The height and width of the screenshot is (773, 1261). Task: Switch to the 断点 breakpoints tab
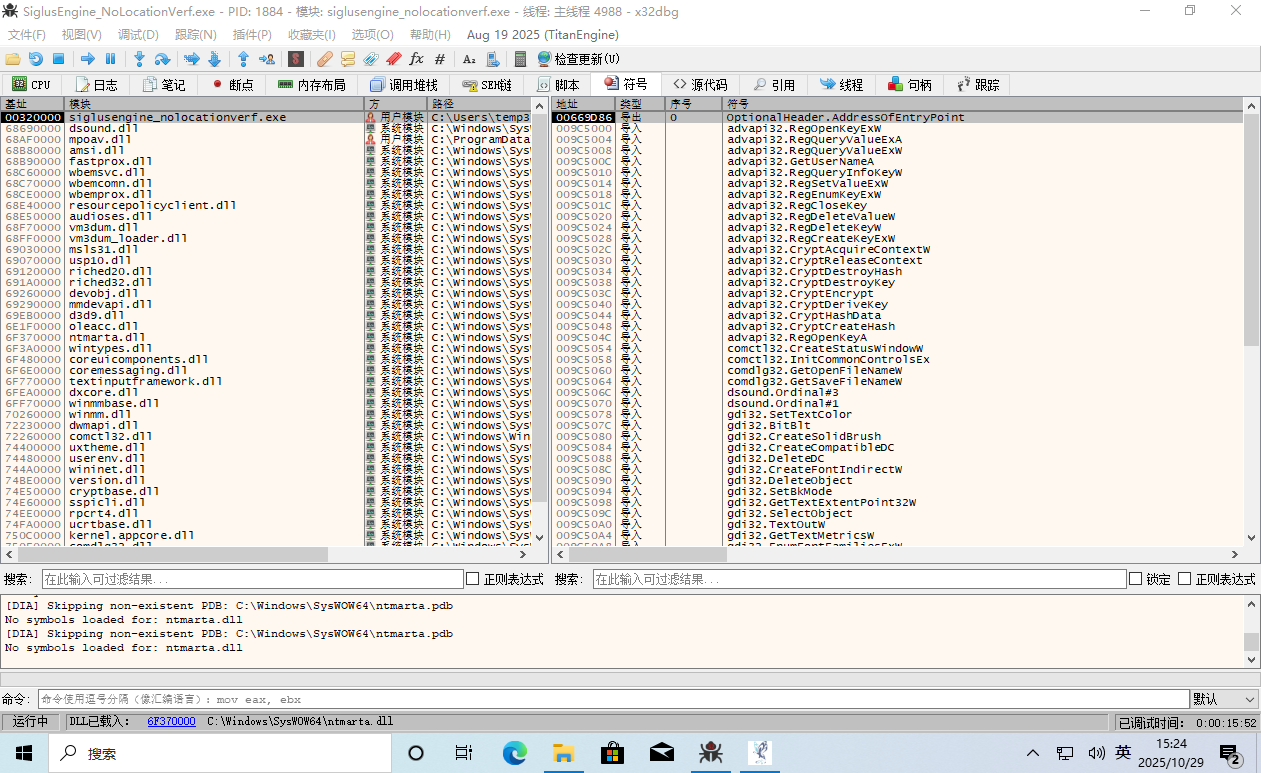[232, 85]
